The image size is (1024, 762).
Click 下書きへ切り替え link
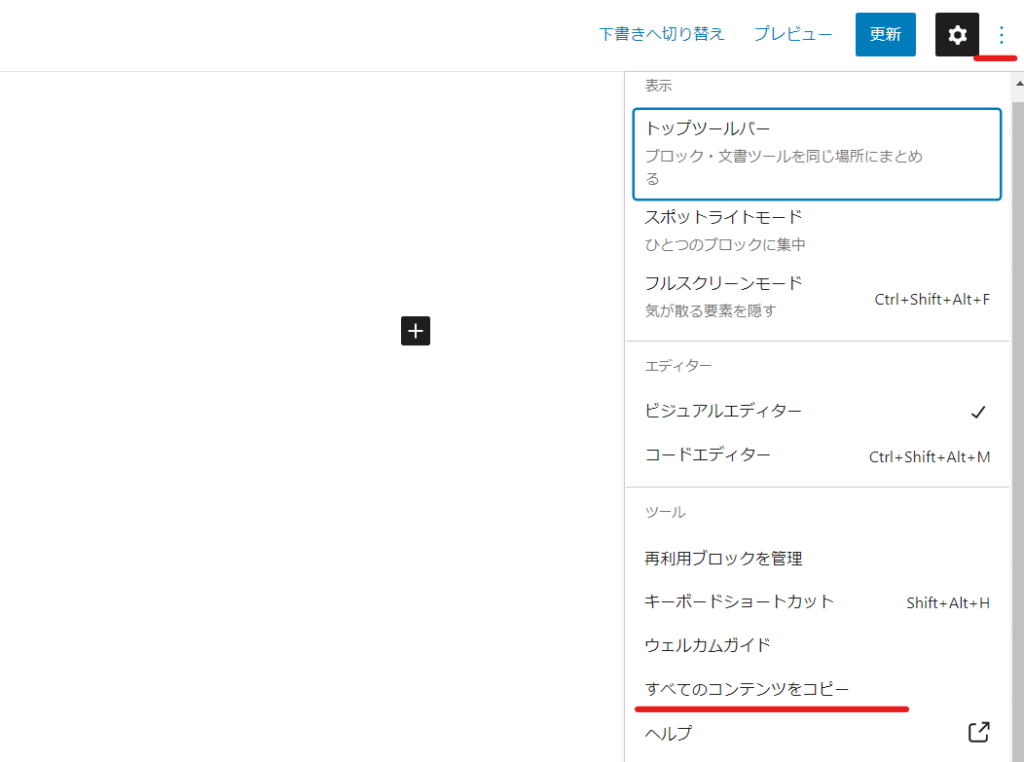(661, 34)
